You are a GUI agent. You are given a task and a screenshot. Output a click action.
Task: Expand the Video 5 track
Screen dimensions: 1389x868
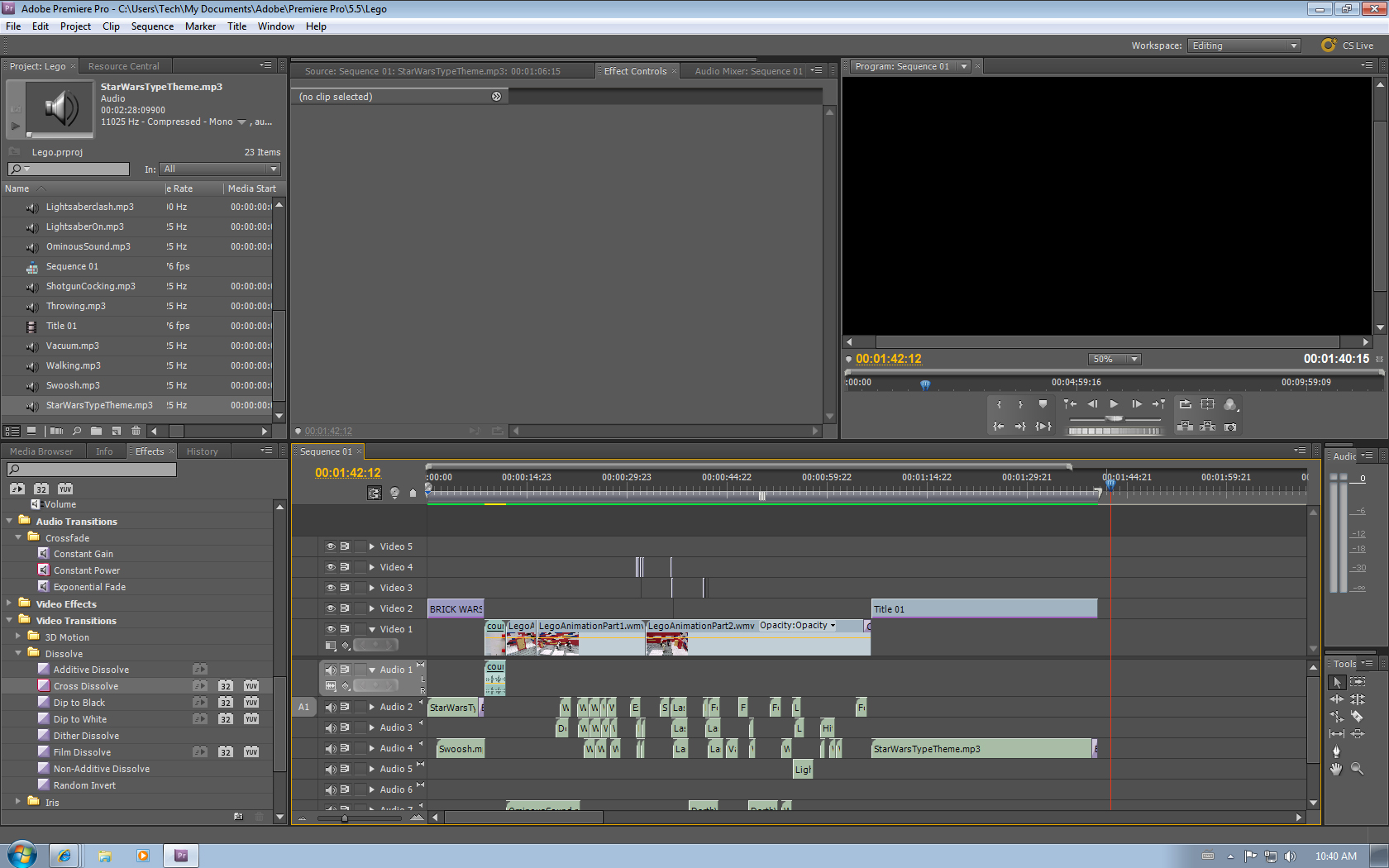pos(372,546)
